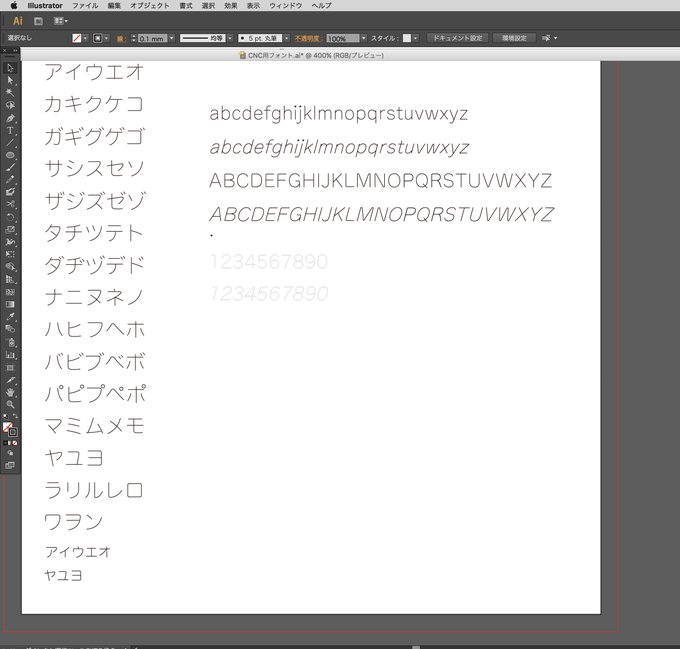Select the Selection tool (black arrow)
This screenshot has height=649, width=680.
point(10,68)
